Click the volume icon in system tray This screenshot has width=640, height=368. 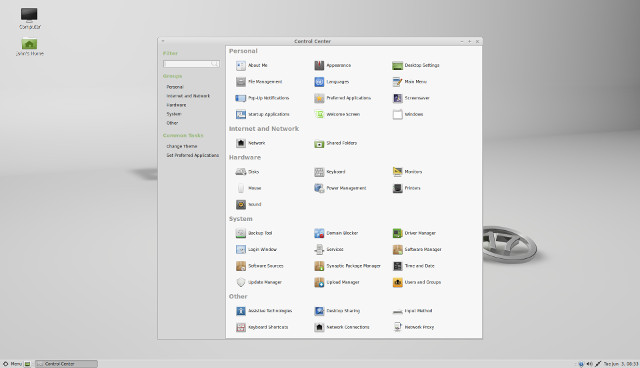[589, 364]
